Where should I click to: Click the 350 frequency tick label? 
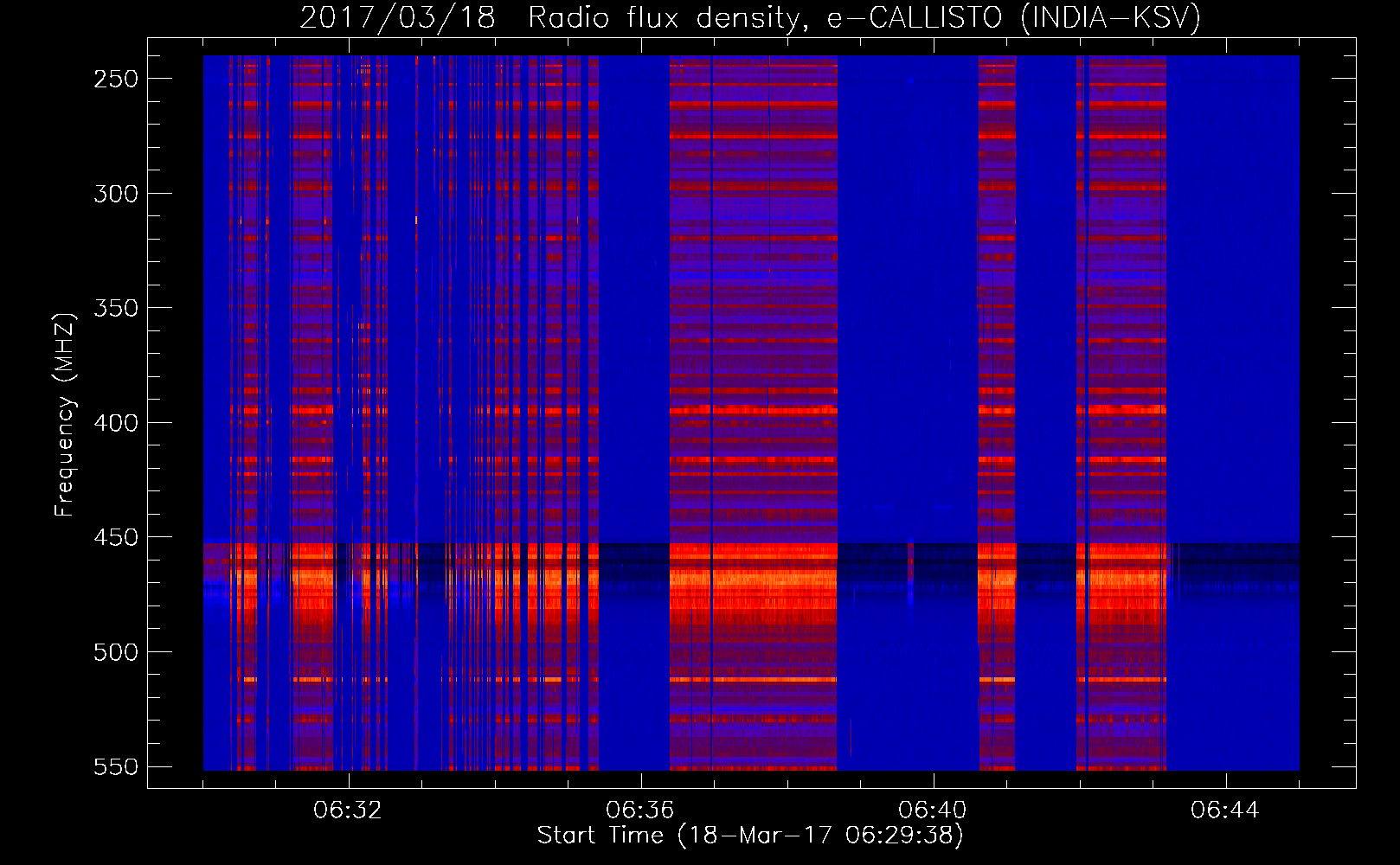pos(116,309)
